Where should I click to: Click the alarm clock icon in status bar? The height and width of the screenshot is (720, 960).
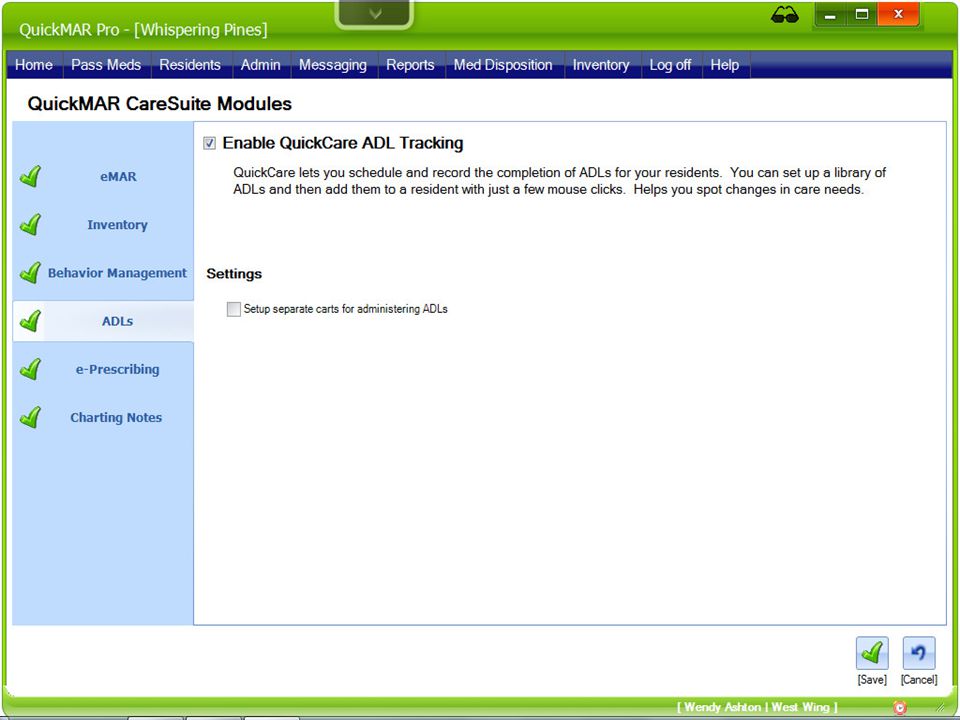pos(899,708)
